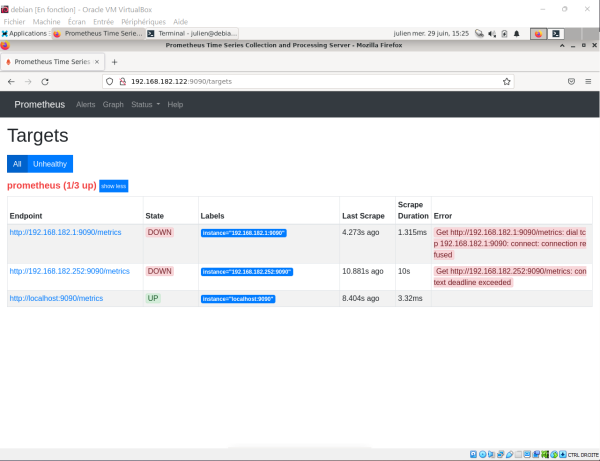The image size is (600, 461).
Task: Click the DOWN state of 192.168.182.1
Action: point(160,232)
